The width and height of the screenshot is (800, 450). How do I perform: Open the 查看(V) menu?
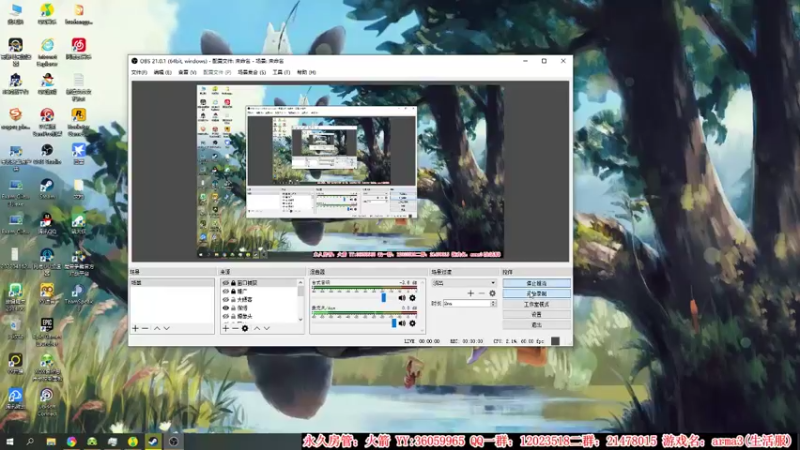point(187,72)
